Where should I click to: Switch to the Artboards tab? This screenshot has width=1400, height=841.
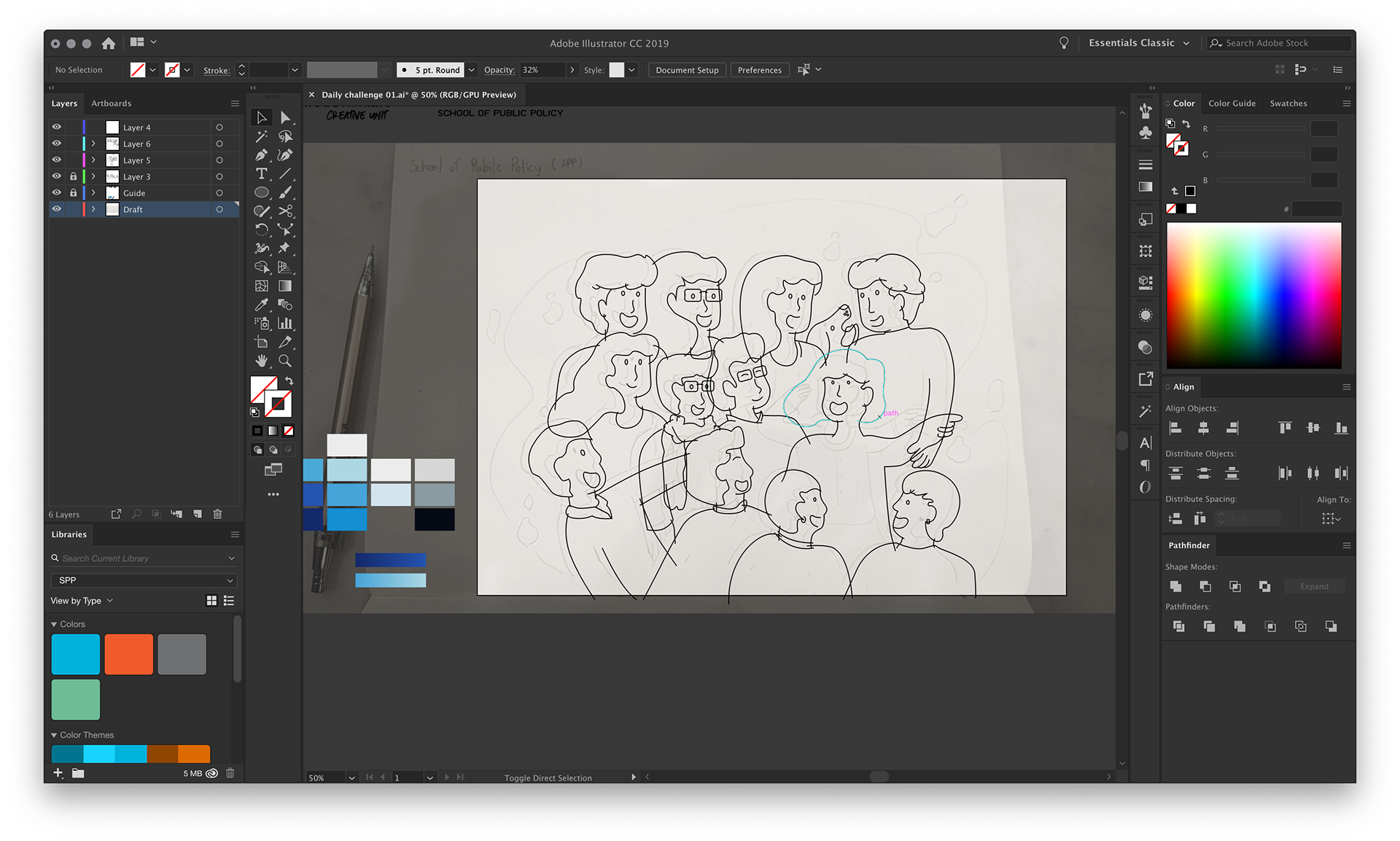coord(111,103)
